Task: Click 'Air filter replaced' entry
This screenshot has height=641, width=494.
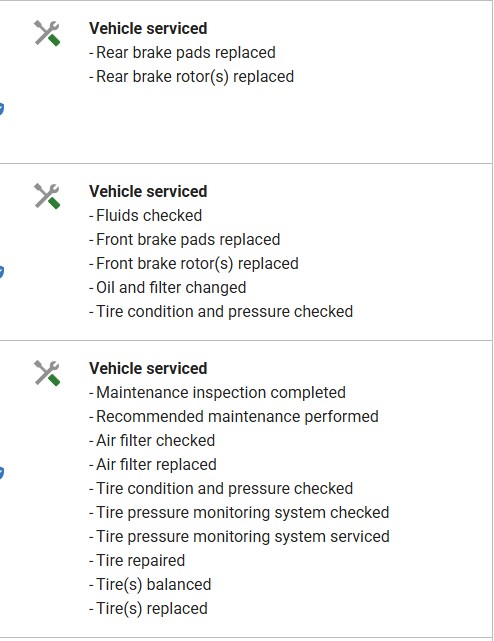Action: (153, 465)
